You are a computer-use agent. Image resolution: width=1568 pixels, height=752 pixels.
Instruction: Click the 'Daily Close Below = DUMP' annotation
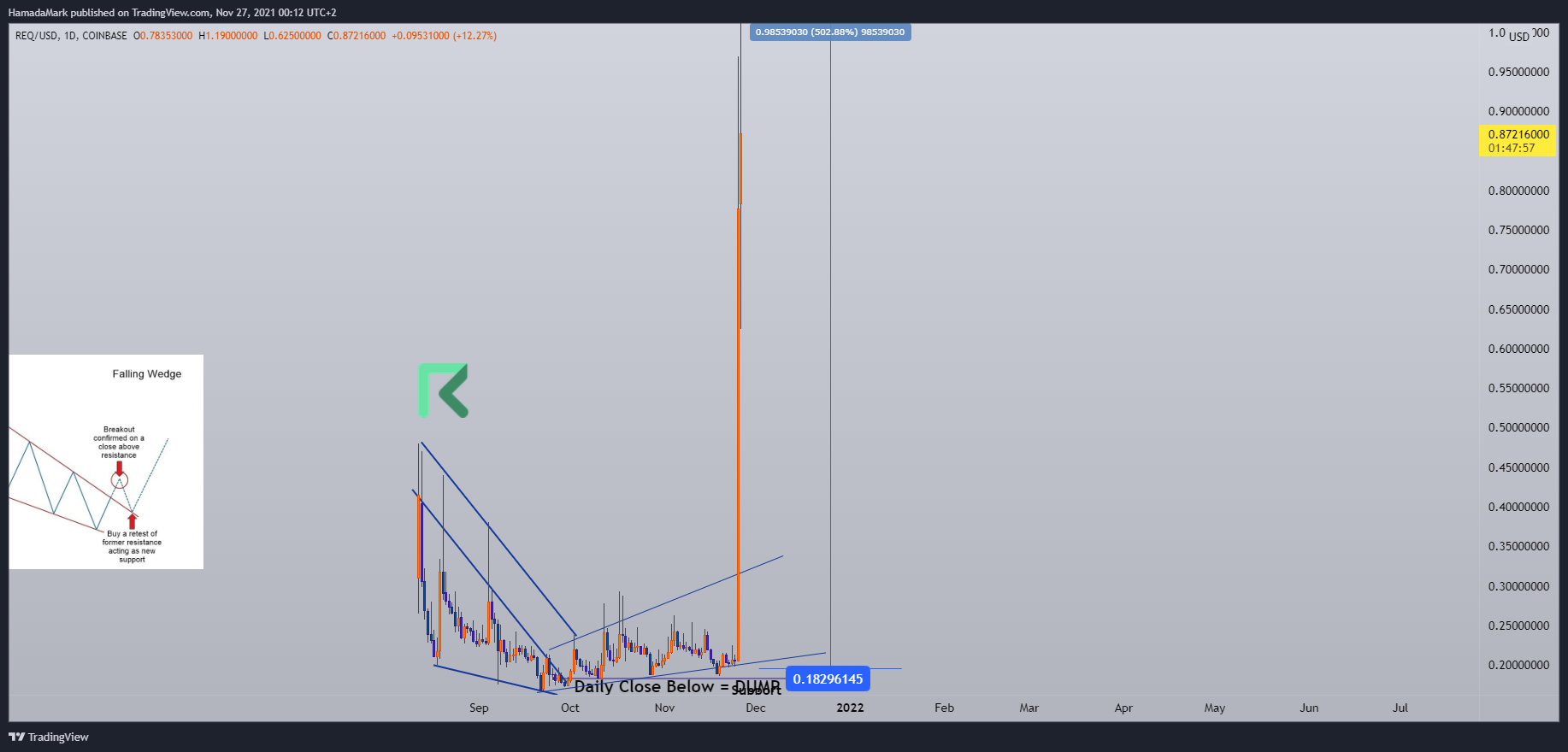[x=677, y=686]
